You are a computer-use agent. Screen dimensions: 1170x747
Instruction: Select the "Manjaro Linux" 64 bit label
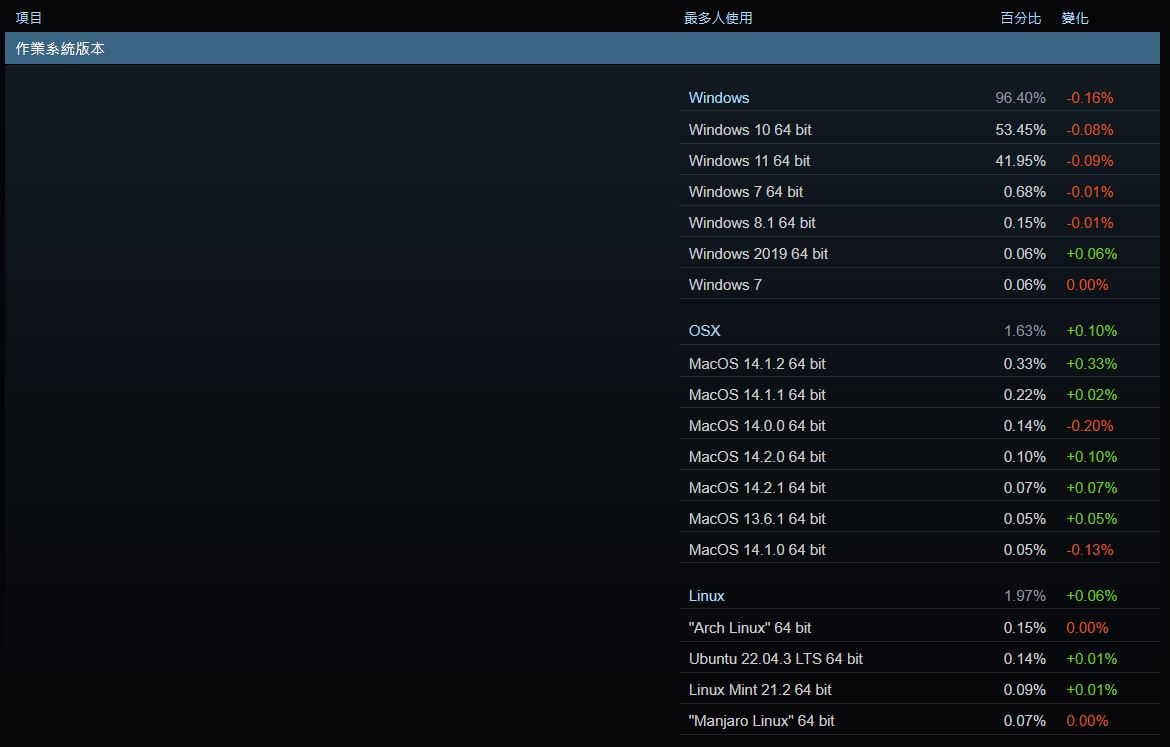pos(761,721)
